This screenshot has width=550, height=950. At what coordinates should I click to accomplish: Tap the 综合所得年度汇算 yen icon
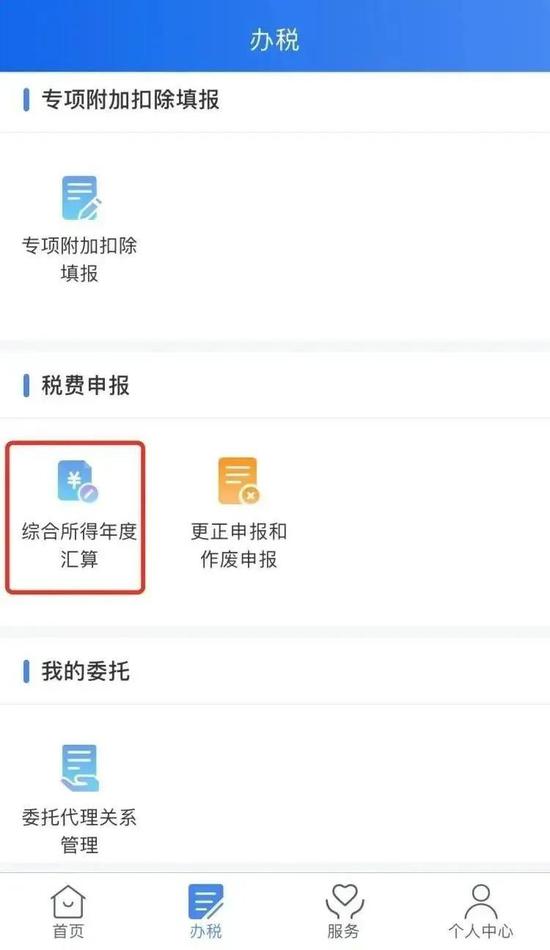(78, 482)
